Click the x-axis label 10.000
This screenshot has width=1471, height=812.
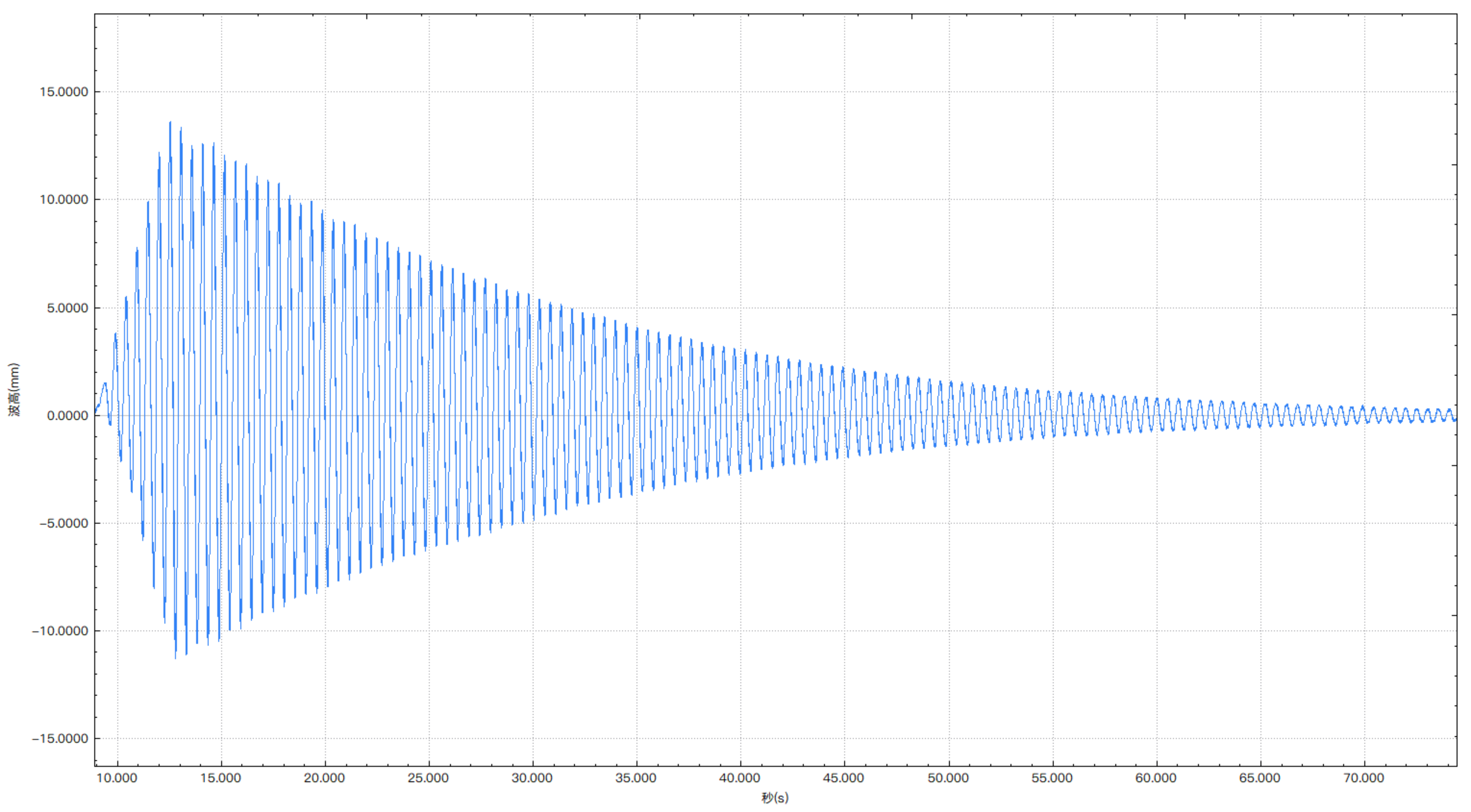pos(117,778)
